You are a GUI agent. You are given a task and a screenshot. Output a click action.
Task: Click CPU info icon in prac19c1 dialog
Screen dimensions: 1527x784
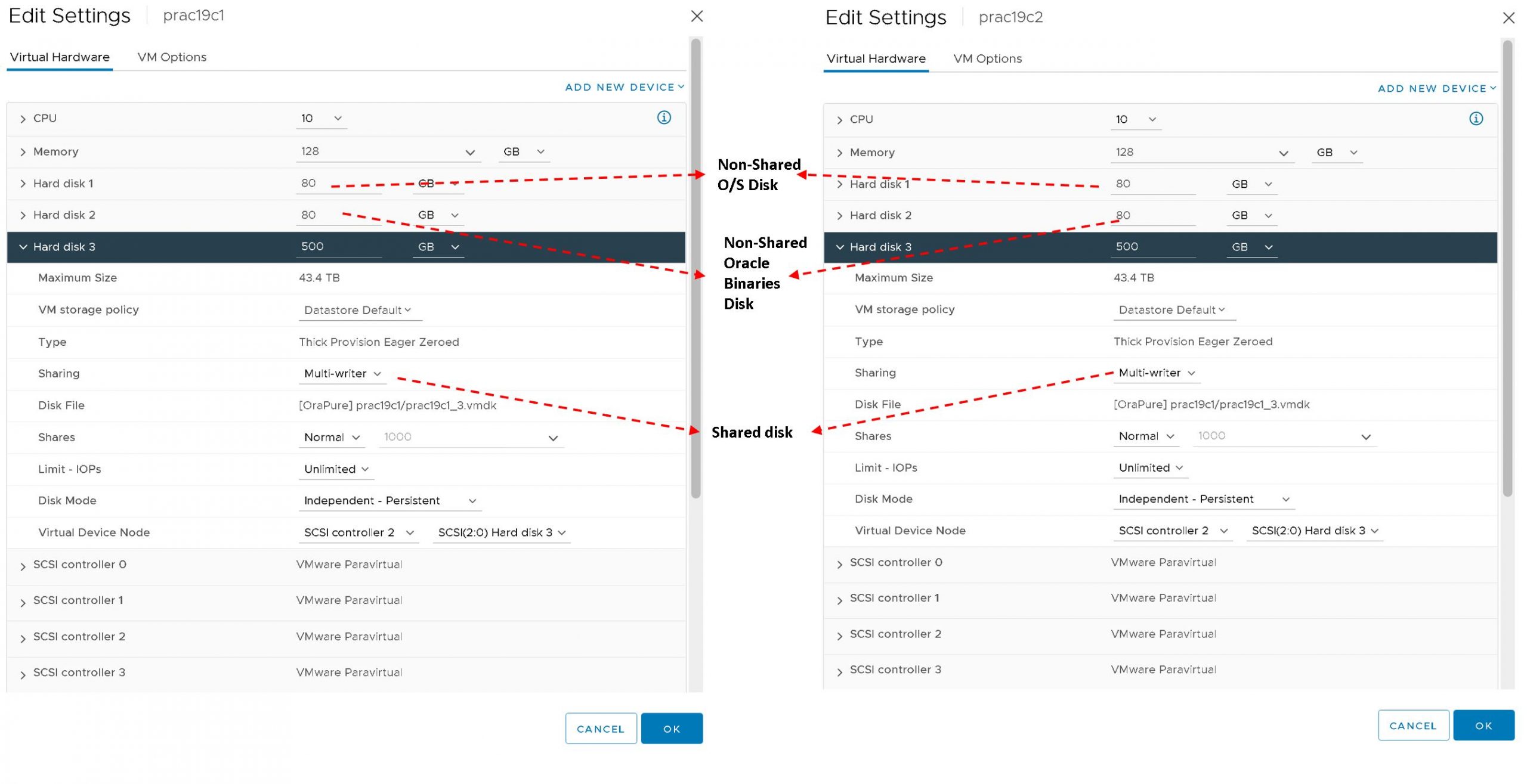click(664, 117)
